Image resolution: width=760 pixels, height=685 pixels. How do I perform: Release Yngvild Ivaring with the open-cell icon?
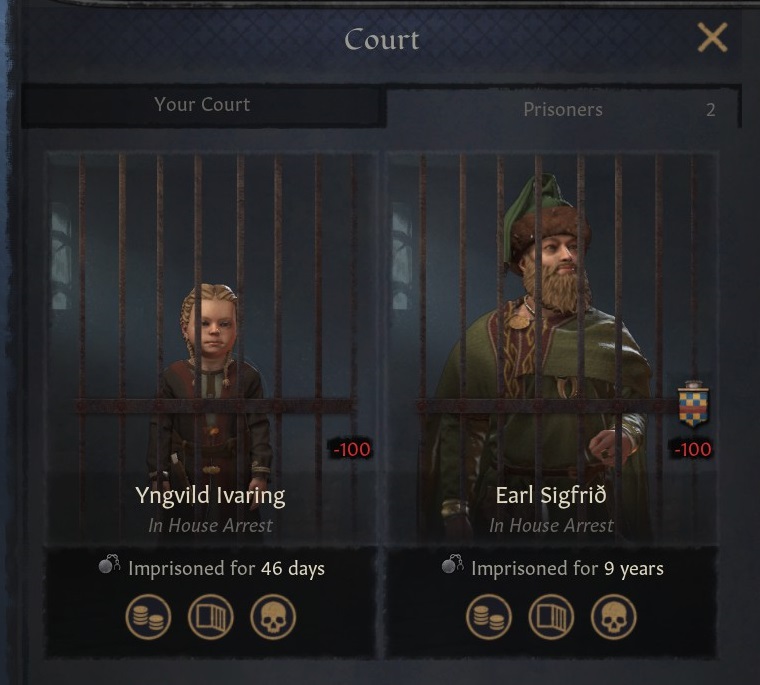[211, 617]
